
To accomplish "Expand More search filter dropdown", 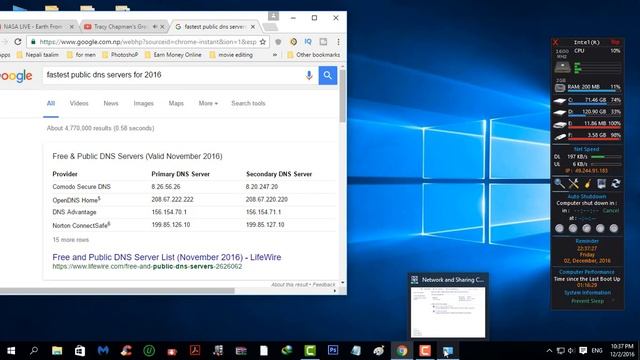I will [x=208, y=103].
